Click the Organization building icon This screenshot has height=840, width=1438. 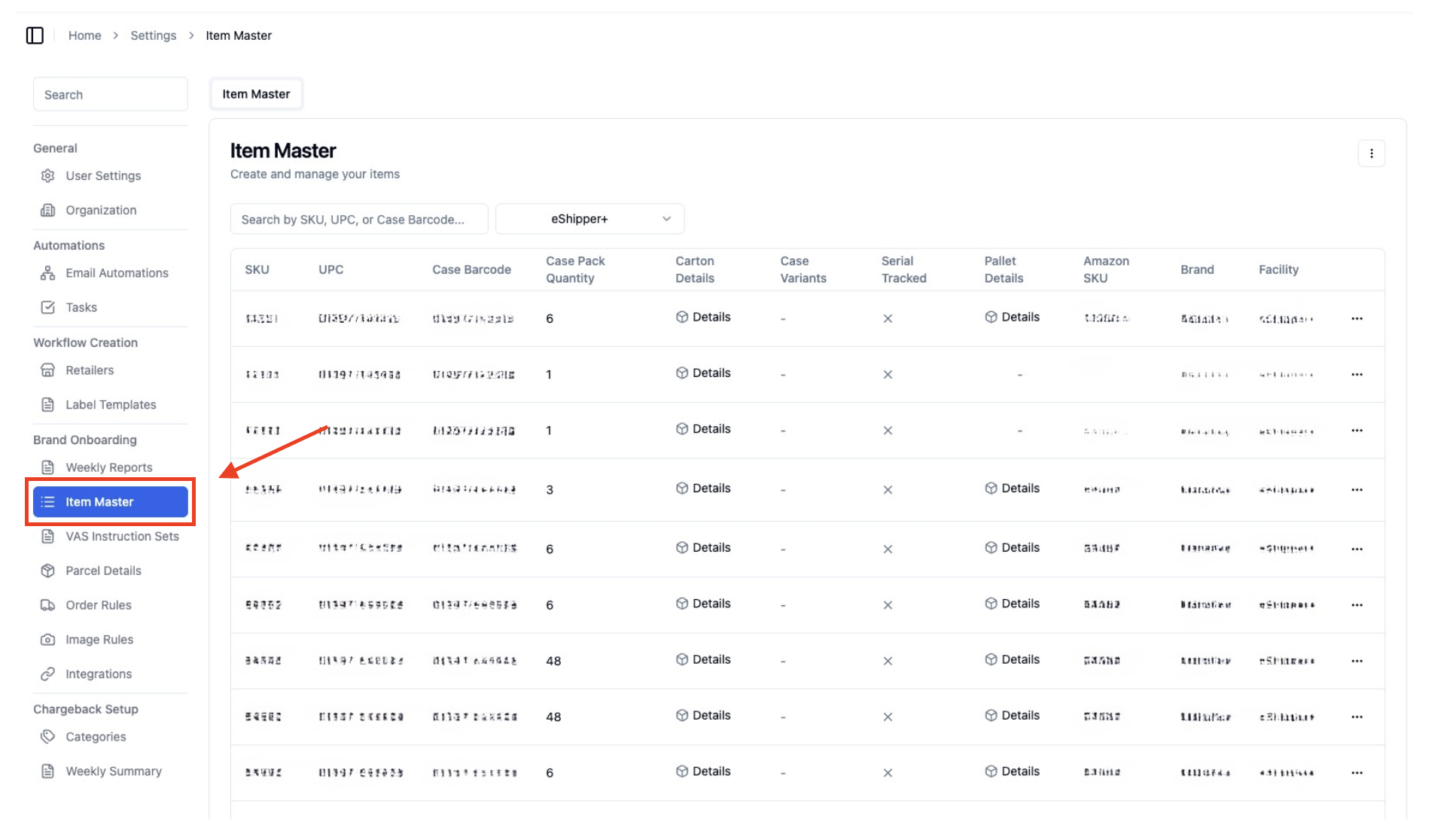48,210
